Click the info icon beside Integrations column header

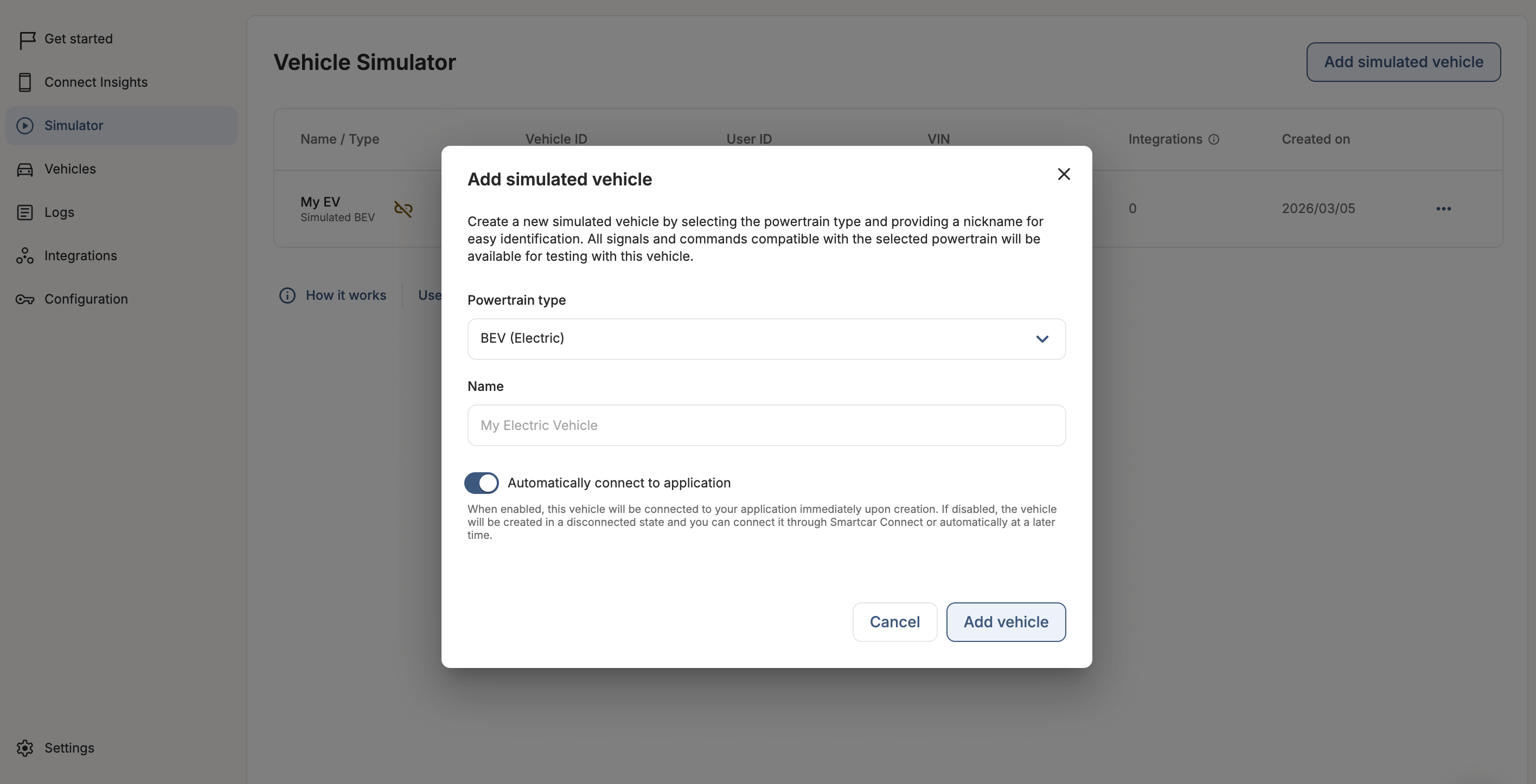[1214, 139]
